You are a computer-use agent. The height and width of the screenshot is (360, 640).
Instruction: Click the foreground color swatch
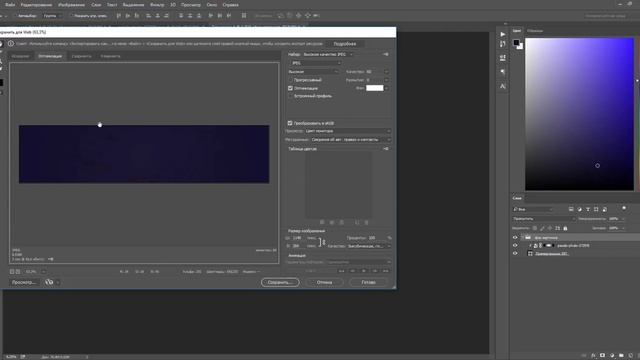pyautogui.click(x=517, y=42)
